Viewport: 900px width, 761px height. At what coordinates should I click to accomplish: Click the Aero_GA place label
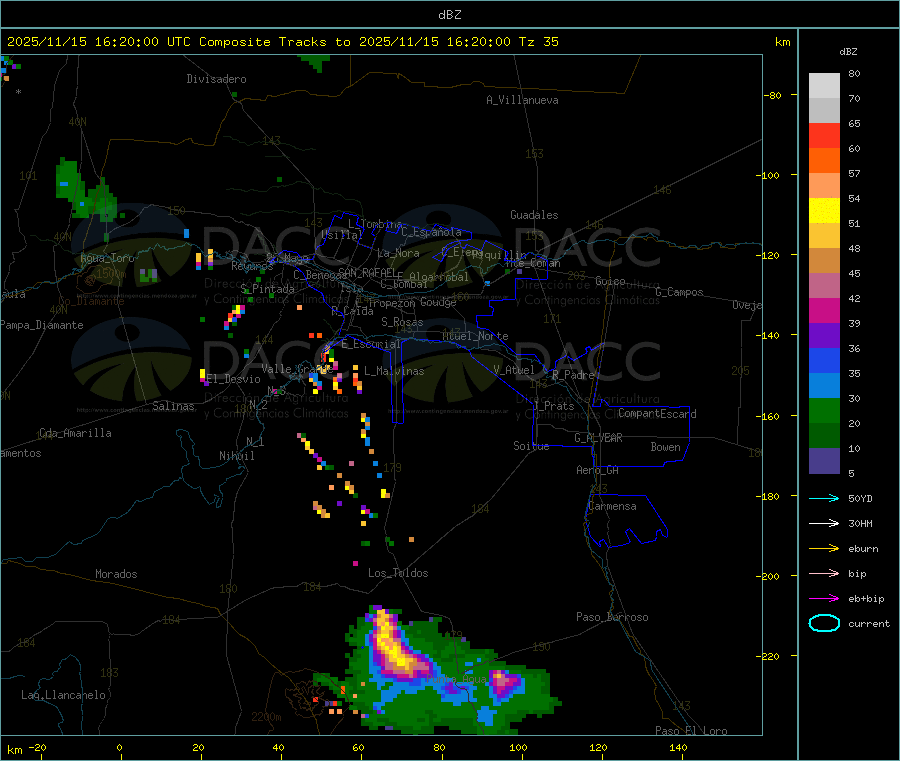(x=597, y=470)
